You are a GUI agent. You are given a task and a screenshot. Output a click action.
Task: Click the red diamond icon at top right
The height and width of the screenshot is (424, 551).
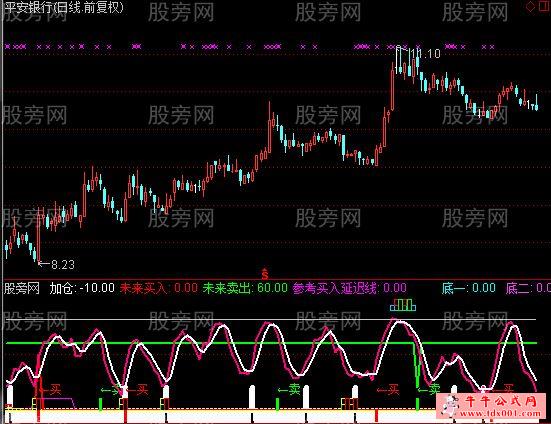point(530,7)
